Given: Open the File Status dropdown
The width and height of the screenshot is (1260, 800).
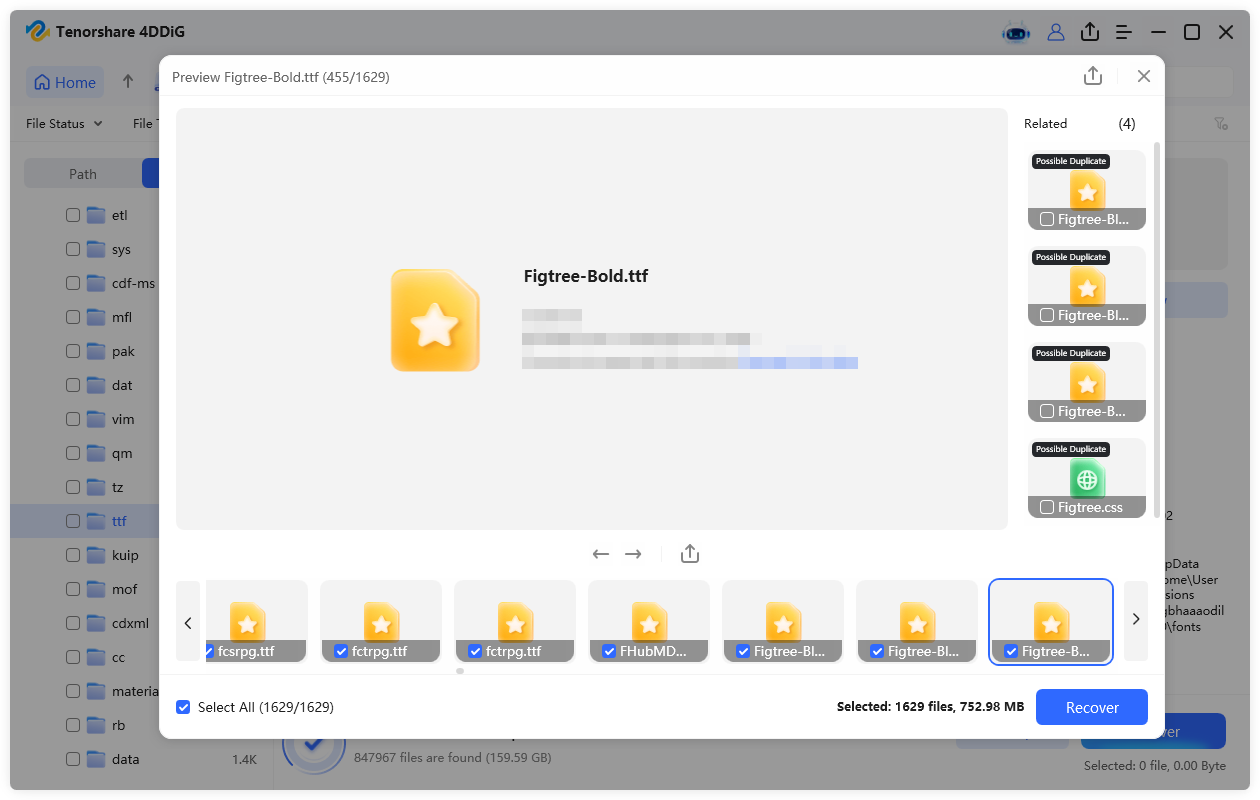Looking at the screenshot, I should [x=64, y=124].
